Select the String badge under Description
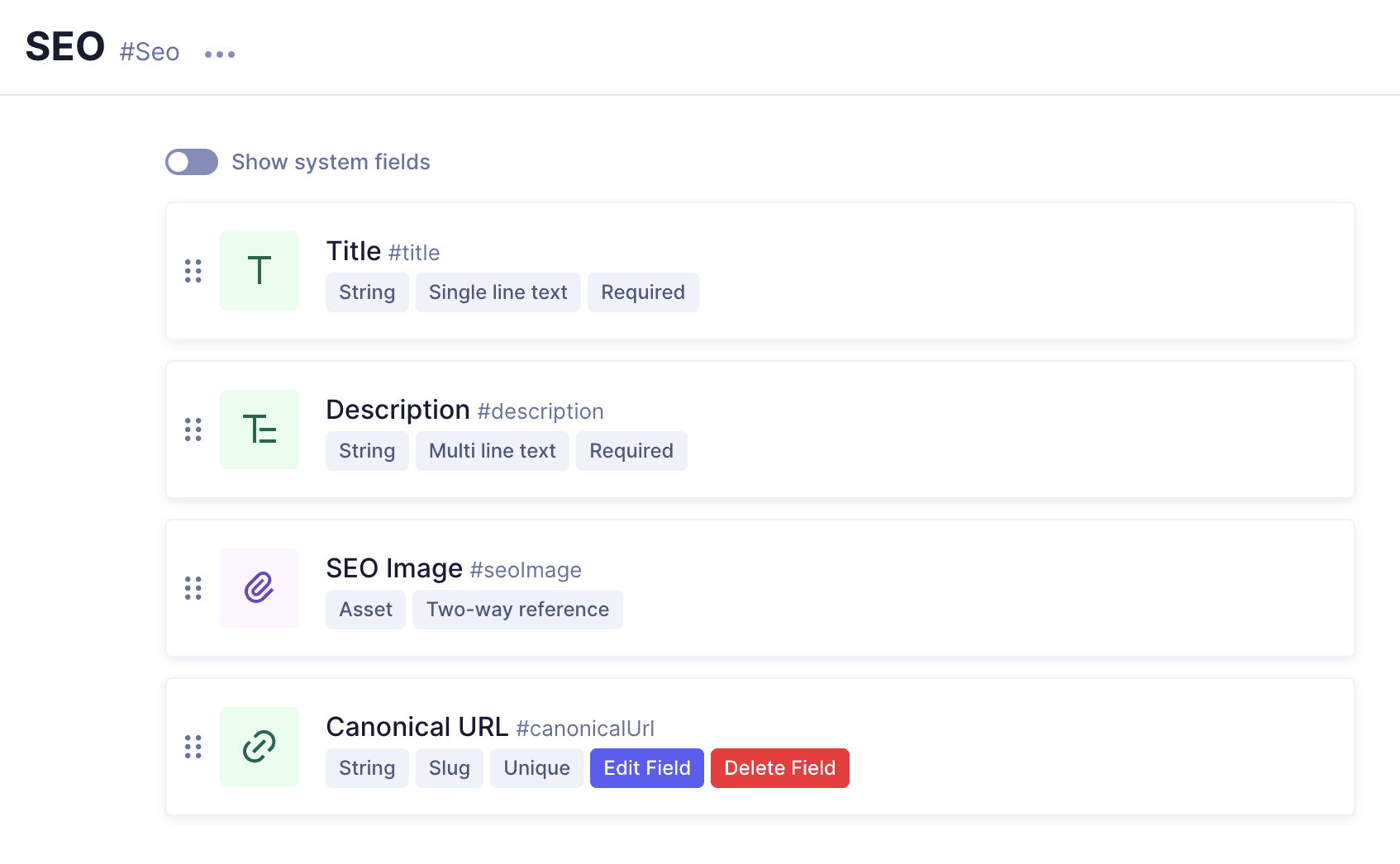The width and height of the screenshot is (1400, 864). [366, 450]
